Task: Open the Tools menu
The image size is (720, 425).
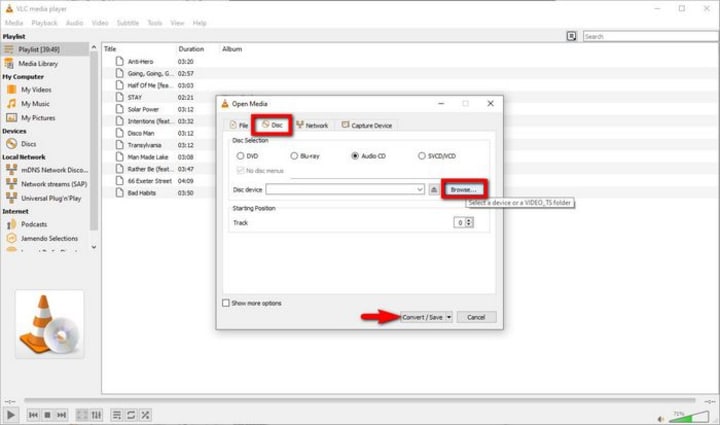Action: click(x=155, y=22)
